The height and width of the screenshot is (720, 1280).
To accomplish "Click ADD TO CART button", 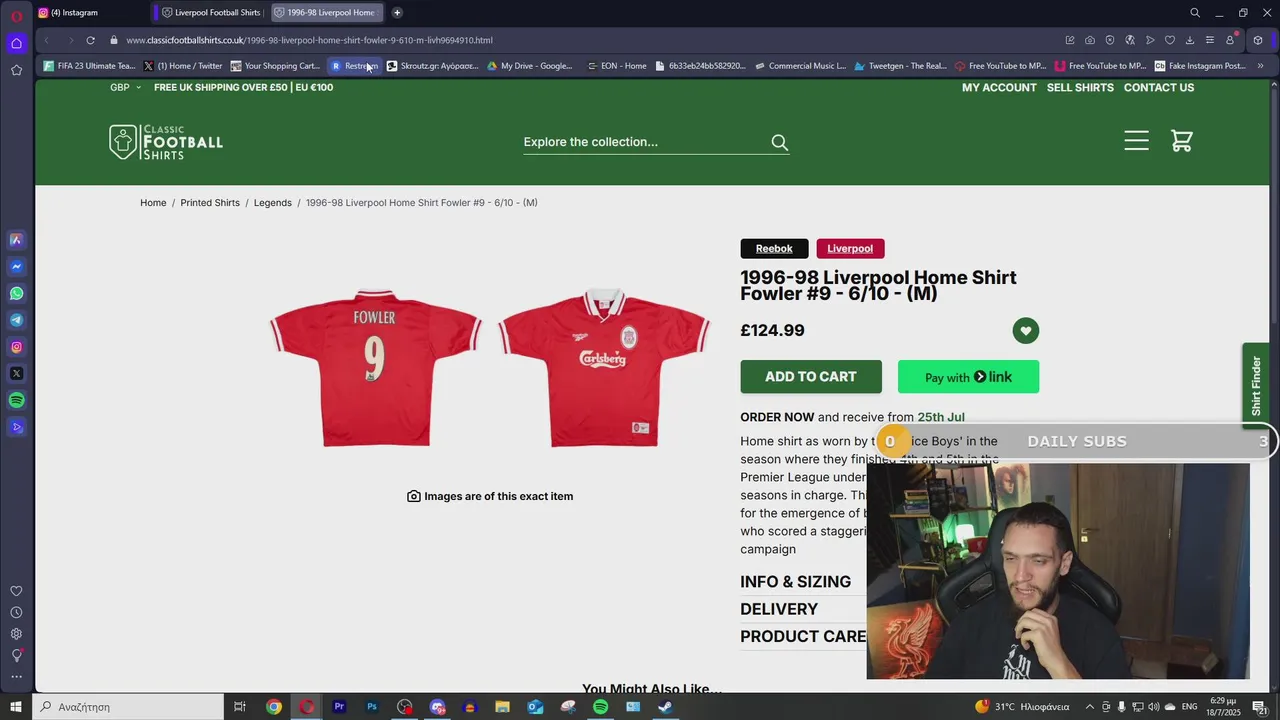I will point(811,377).
